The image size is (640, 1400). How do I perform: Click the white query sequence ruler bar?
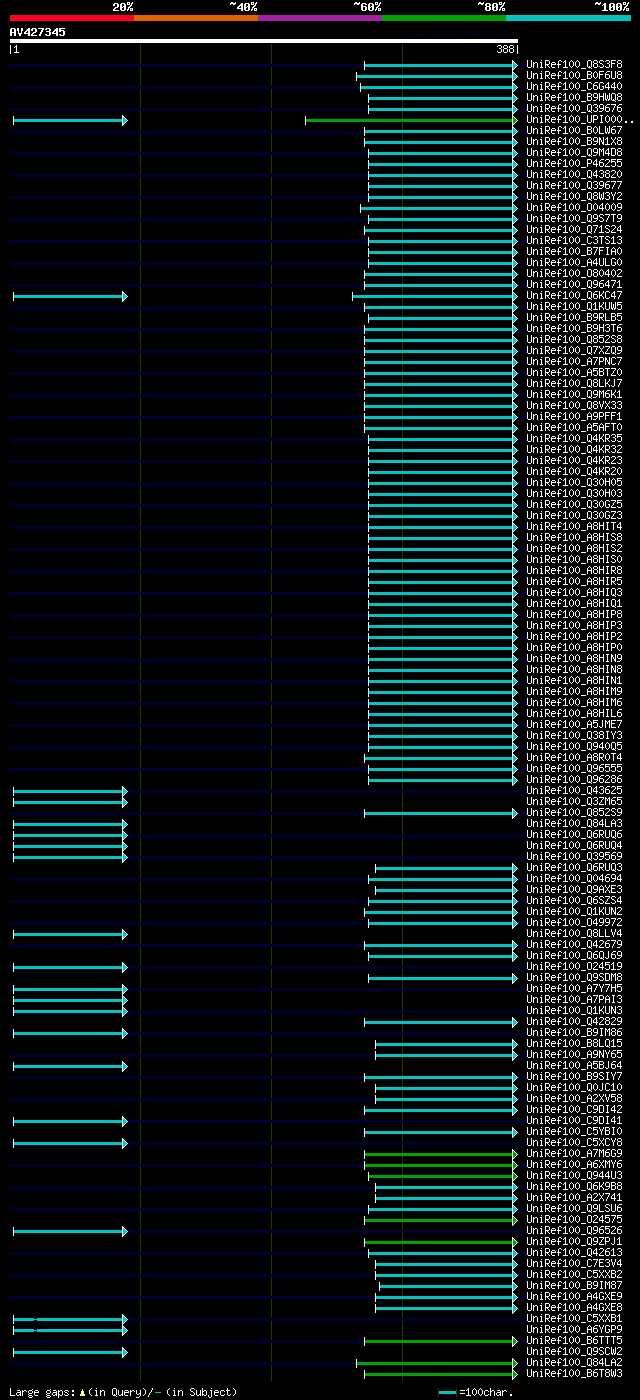pyautogui.click(x=264, y=41)
